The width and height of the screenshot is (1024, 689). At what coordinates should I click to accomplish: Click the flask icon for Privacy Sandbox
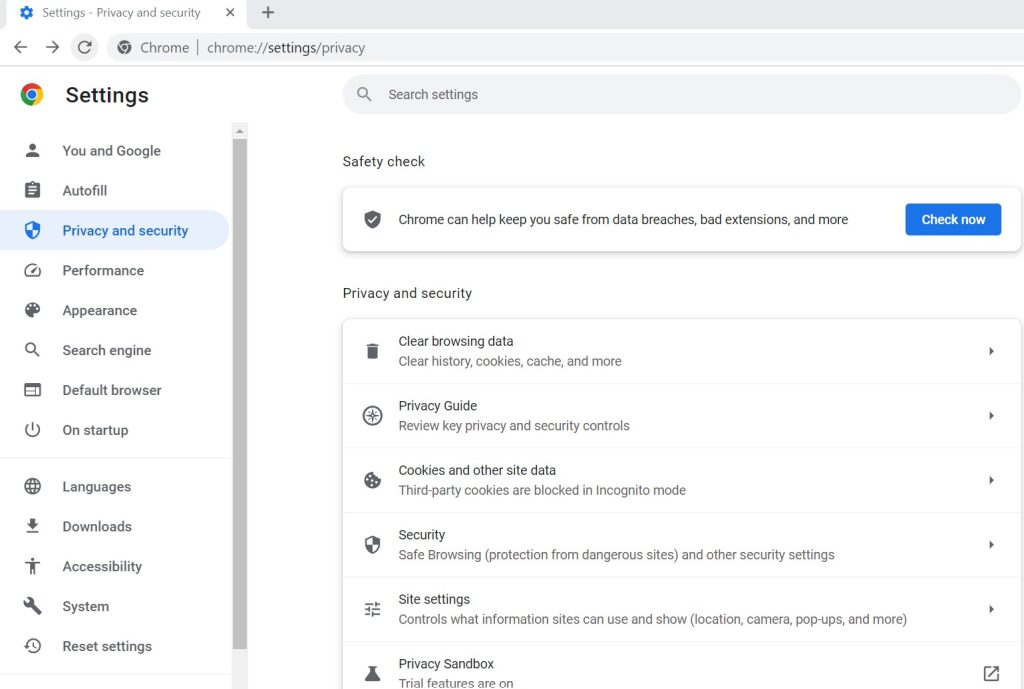click(x=372, y=673)
